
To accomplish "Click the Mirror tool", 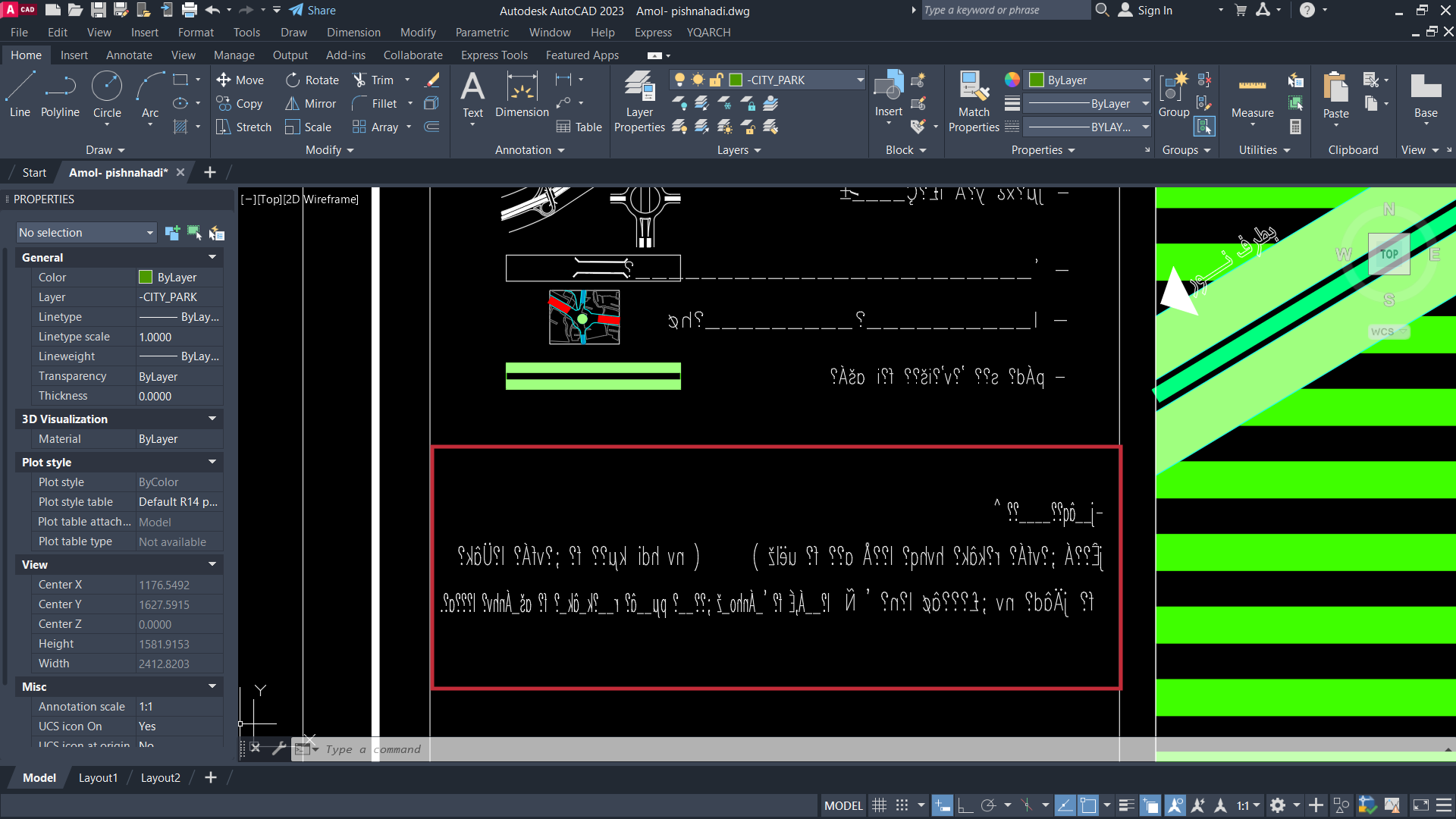I will (x=311, y=103).
